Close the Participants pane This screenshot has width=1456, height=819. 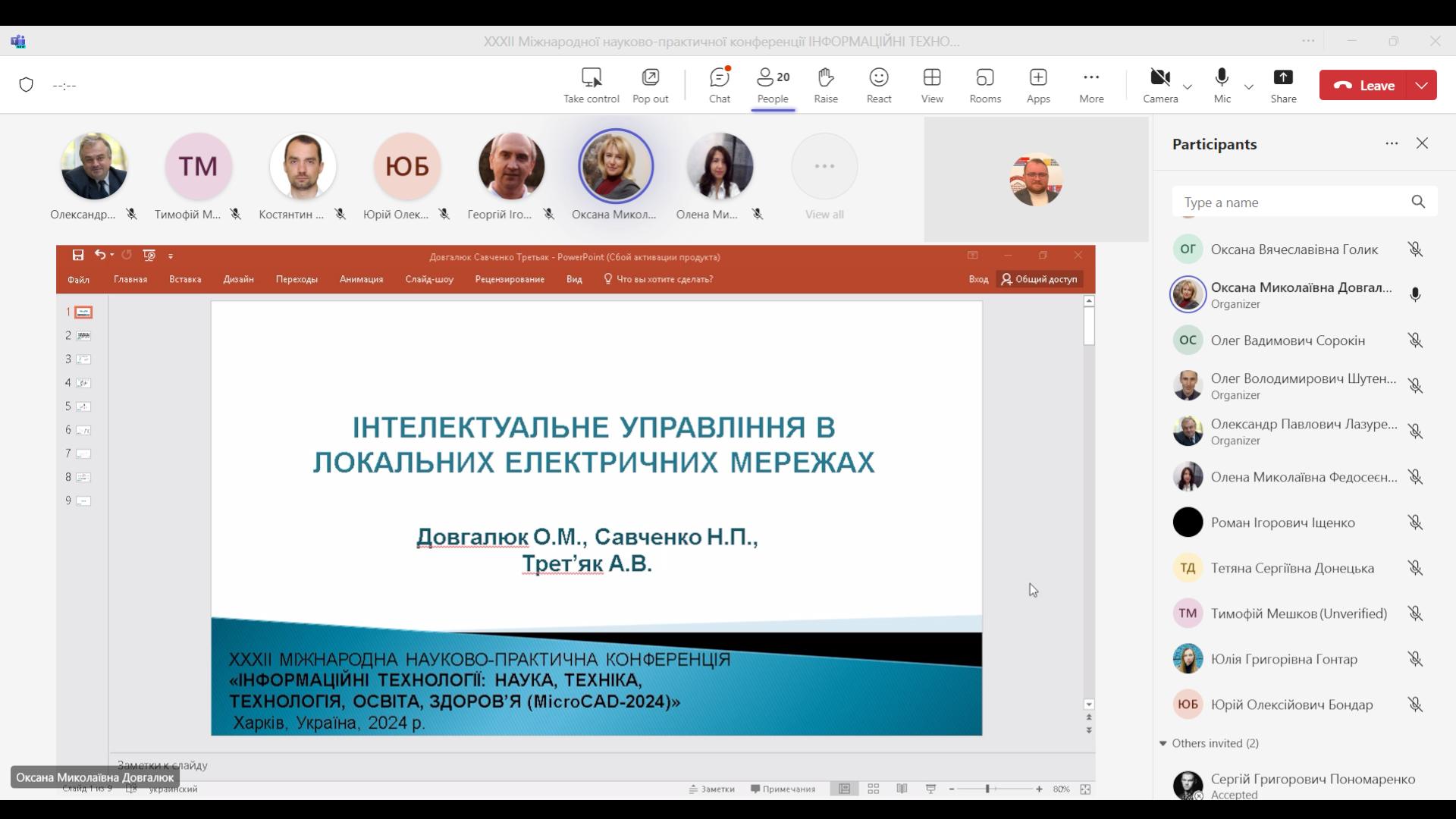coord(1421,143)
